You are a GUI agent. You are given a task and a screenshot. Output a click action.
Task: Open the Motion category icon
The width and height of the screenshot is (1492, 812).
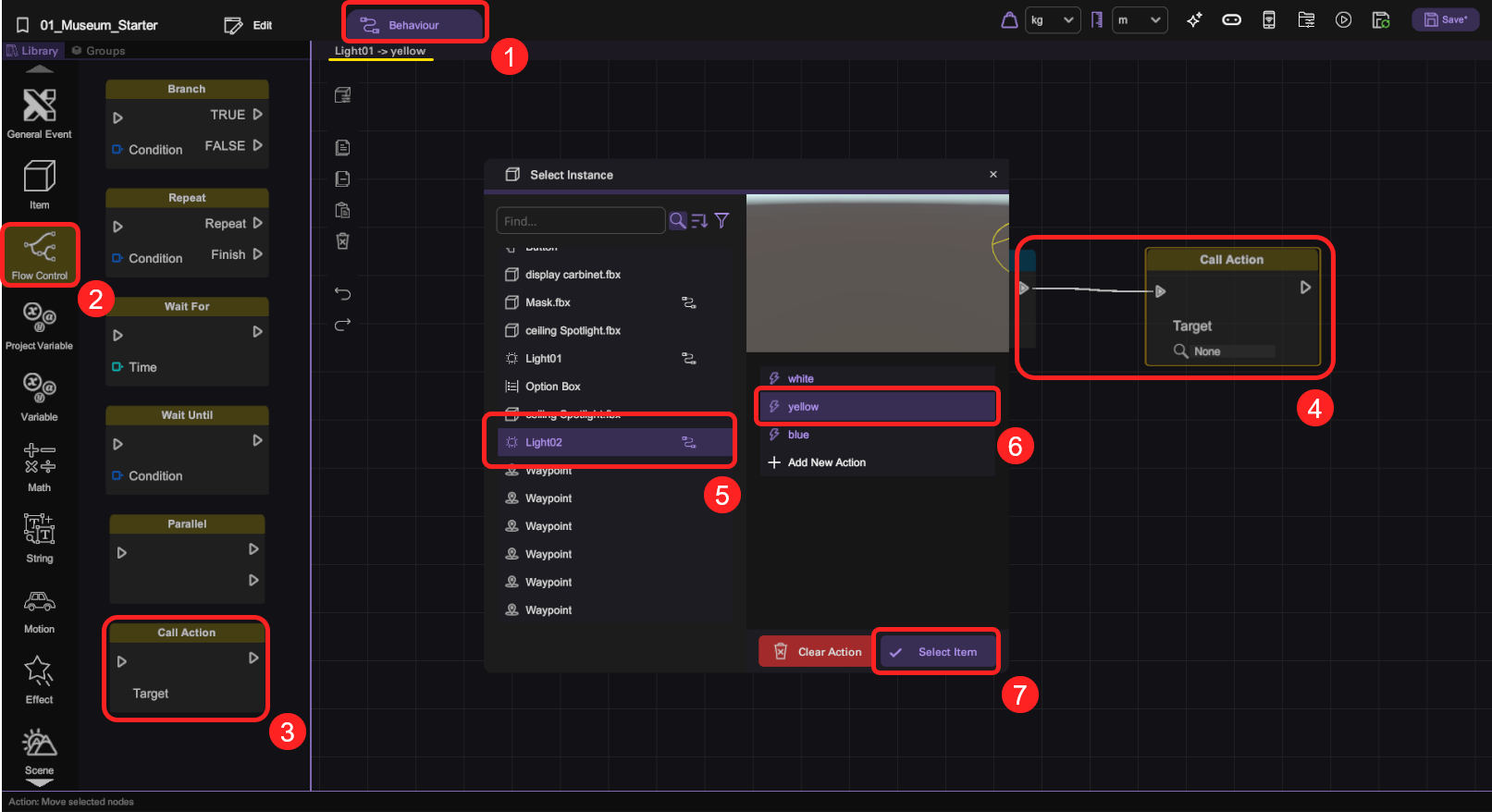[39, 609]
